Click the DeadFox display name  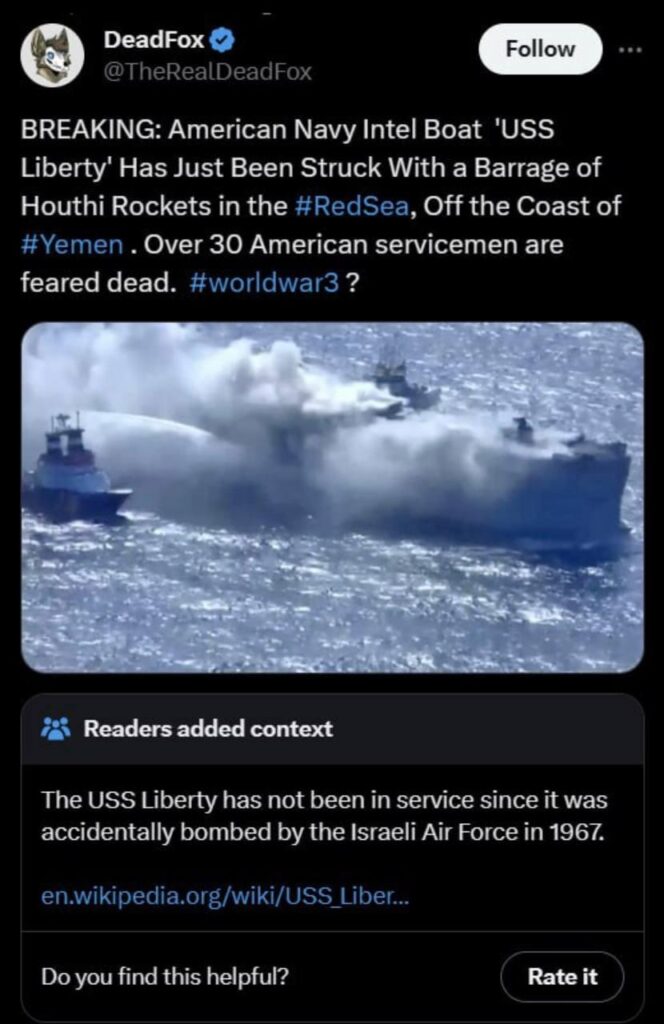(154, 40)
